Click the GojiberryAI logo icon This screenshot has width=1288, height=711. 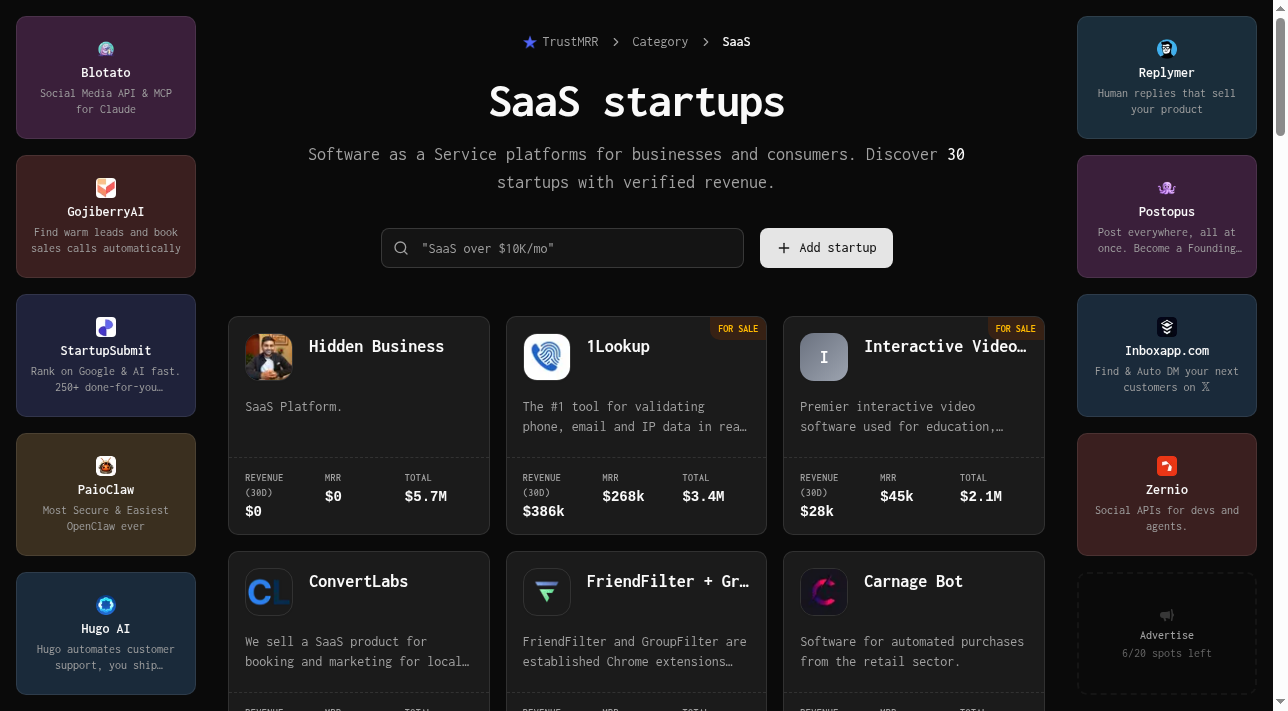click(106, 188)
